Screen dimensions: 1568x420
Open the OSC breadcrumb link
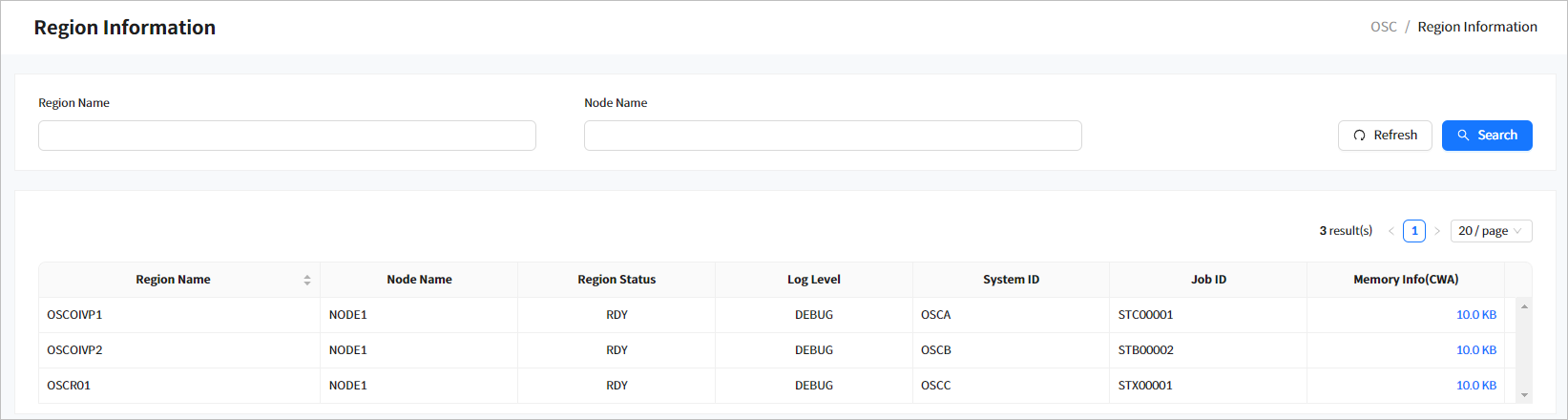point(1383,27)
